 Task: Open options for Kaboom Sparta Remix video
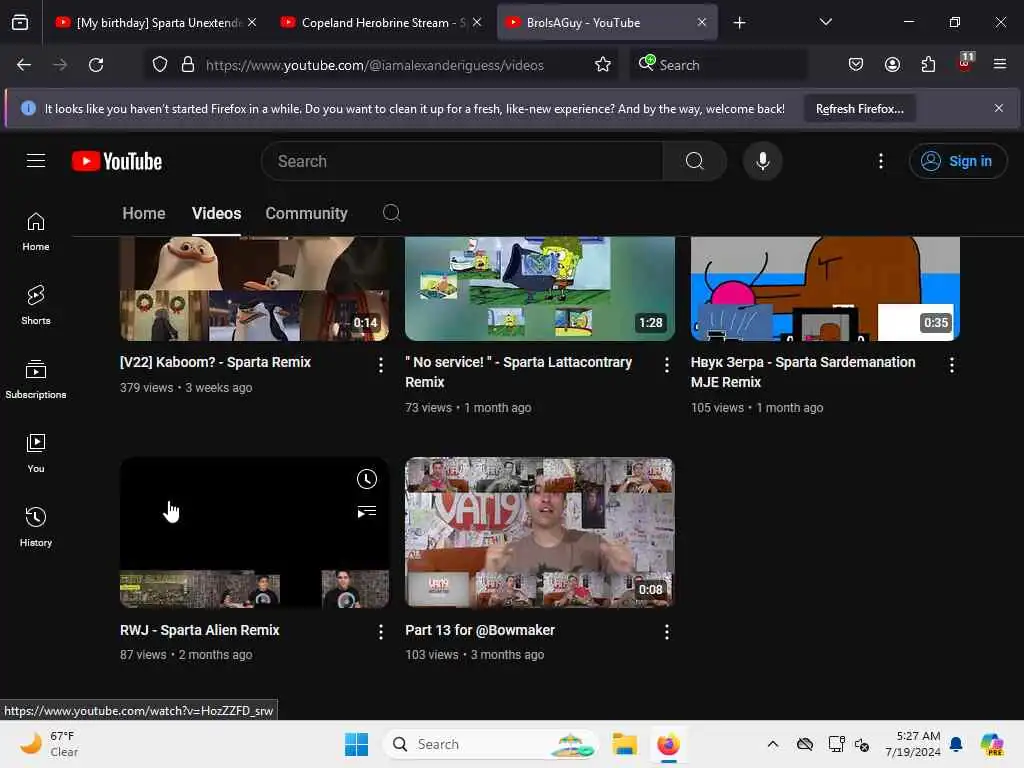click(x=381, y=365)
